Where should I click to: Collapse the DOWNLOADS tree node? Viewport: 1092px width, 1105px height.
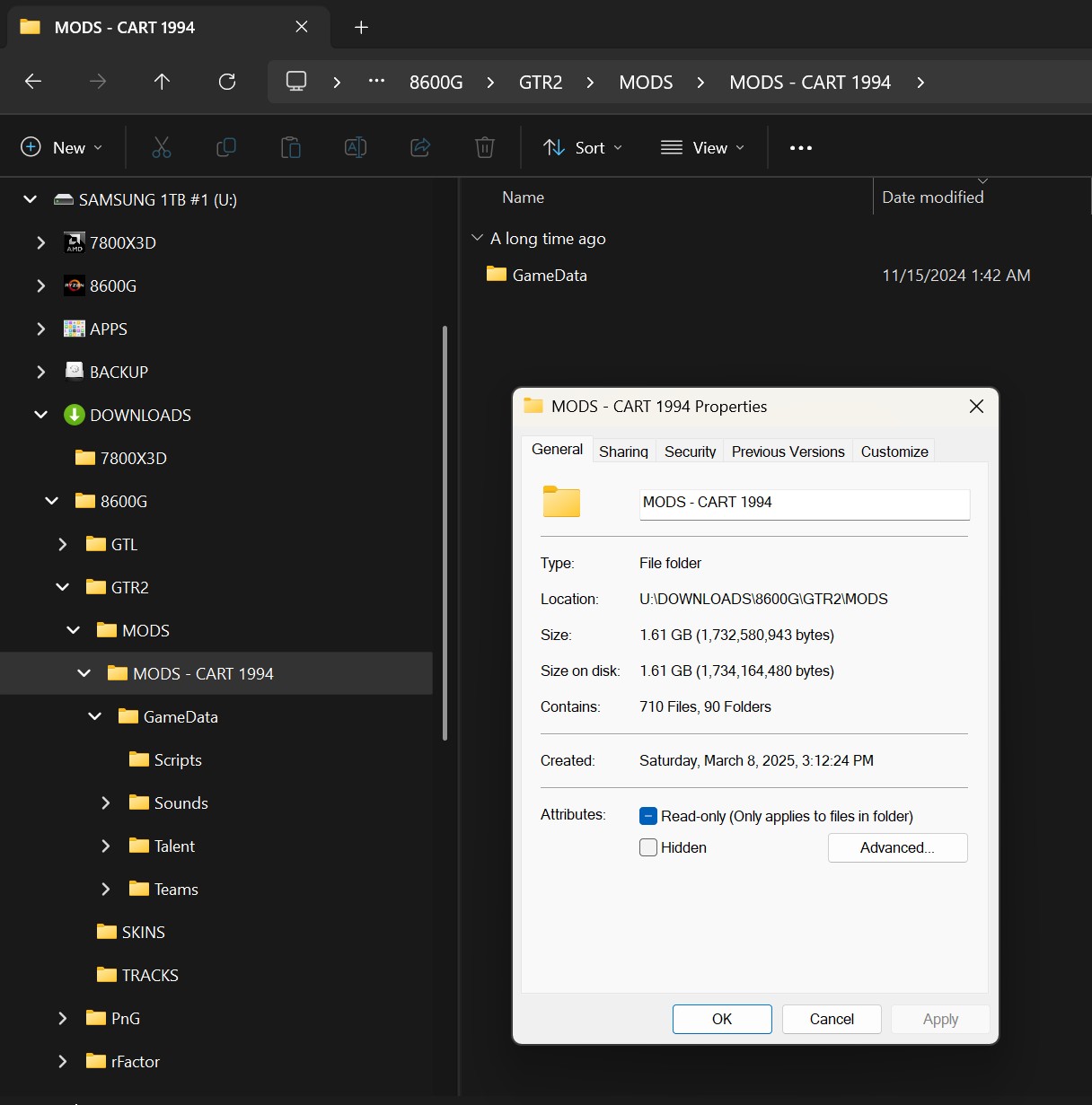point(41,415)
